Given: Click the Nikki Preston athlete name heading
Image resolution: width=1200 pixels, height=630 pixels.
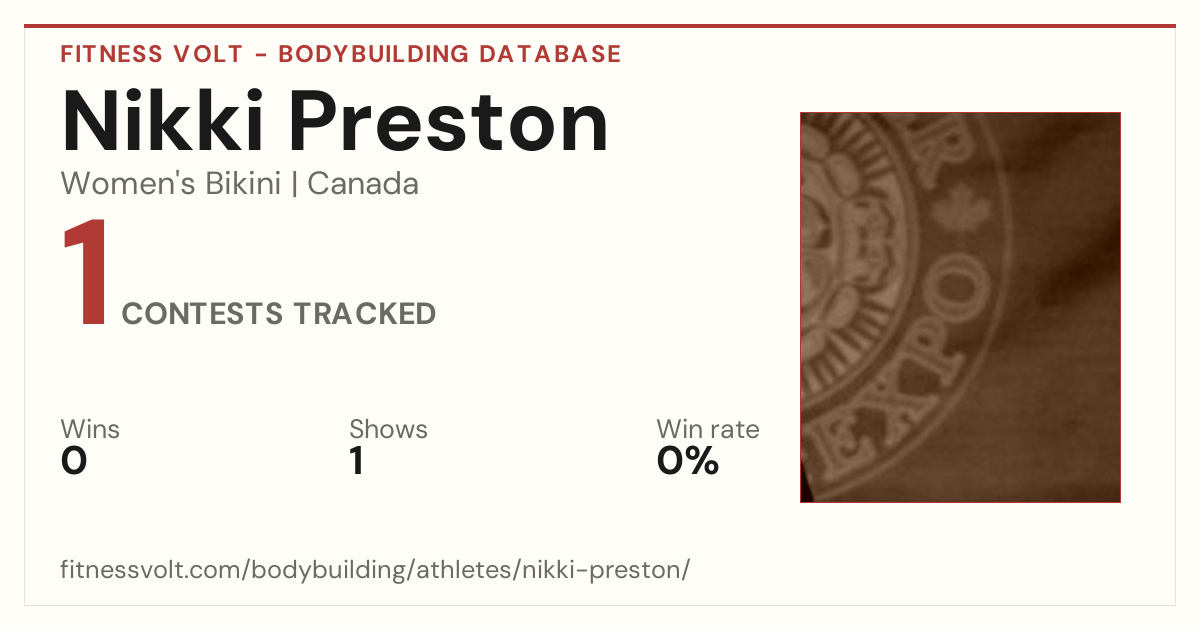Looking at the screenshot, I should (335, 122).
